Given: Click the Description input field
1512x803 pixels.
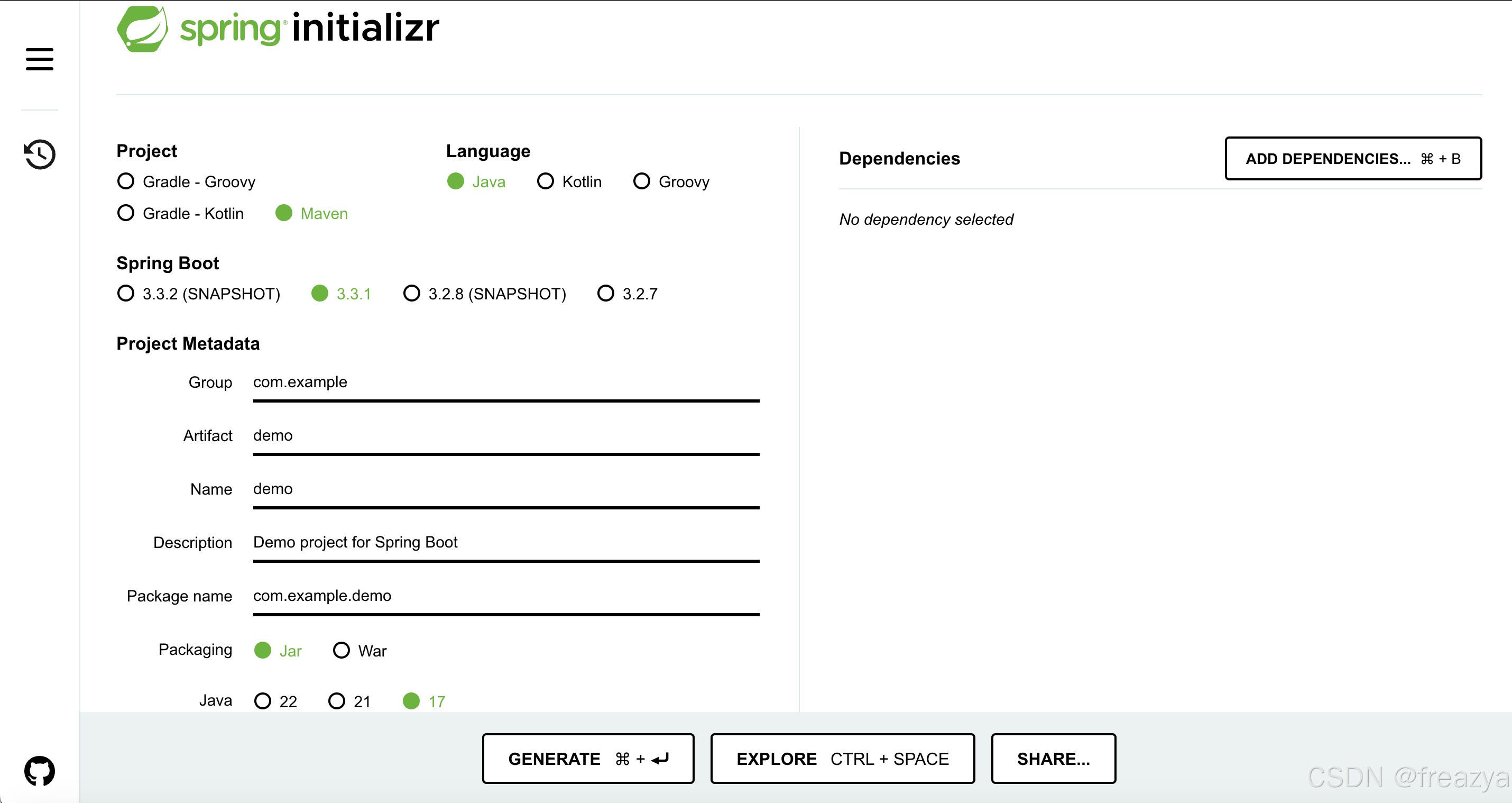Looking at the screenshot, I should 505,543.
